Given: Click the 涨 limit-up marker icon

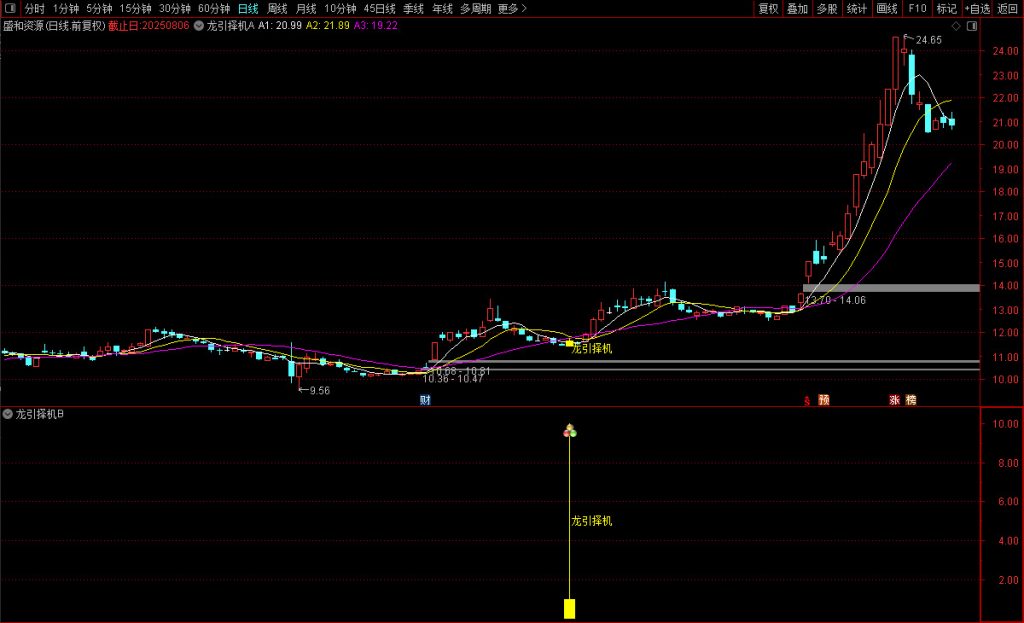Looking at the screenshot, I should 894,400.
